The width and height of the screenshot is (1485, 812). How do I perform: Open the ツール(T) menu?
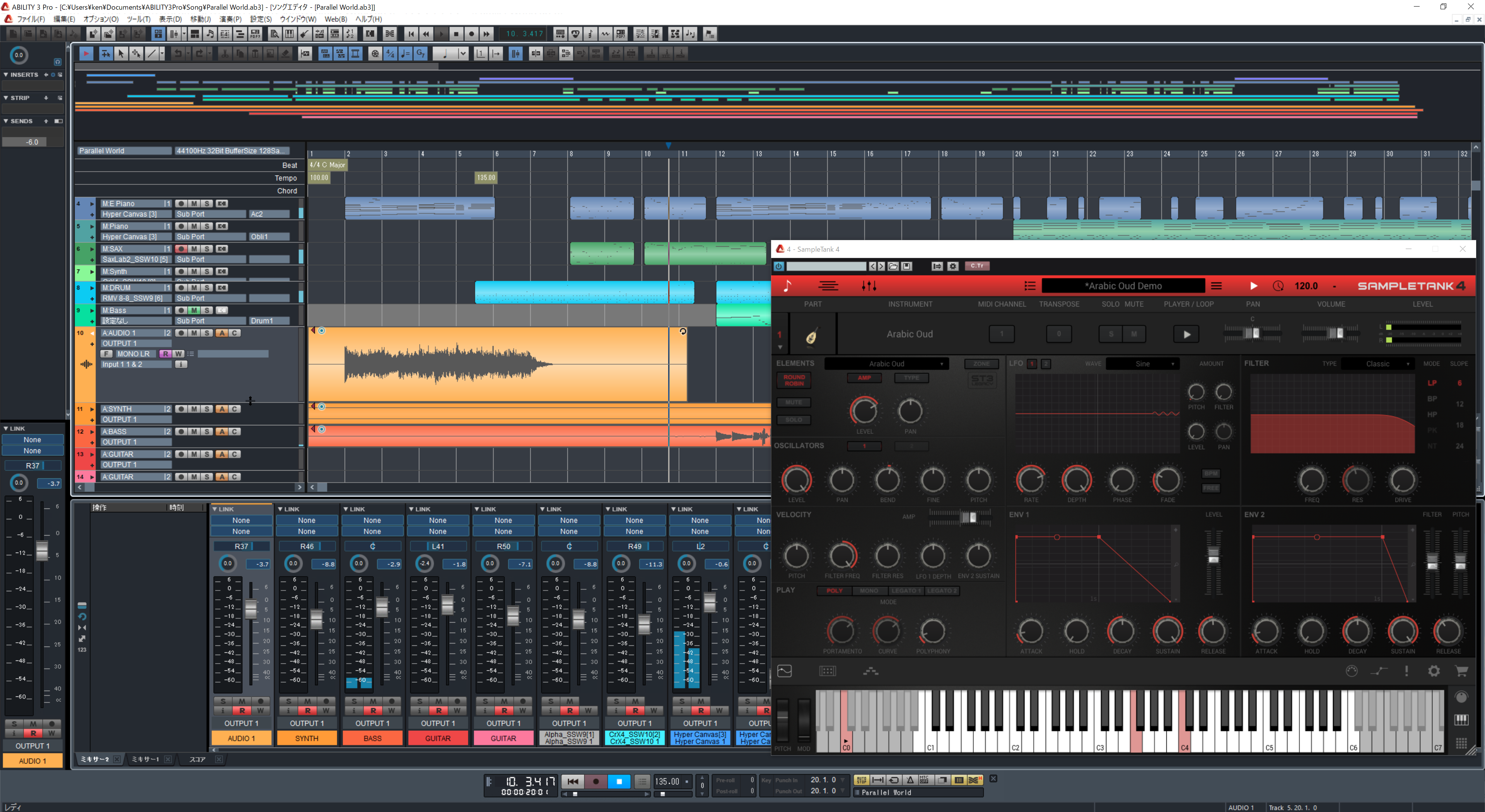coord(138,19)
